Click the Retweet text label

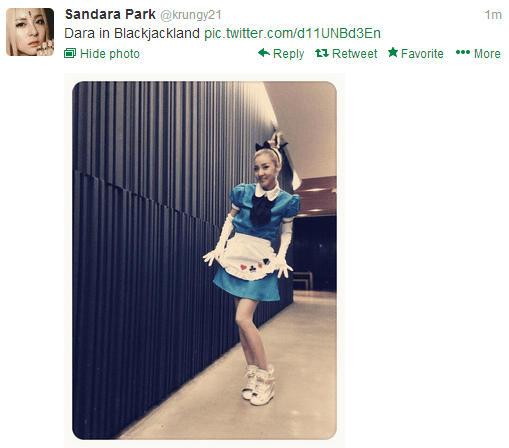(354, 54)
